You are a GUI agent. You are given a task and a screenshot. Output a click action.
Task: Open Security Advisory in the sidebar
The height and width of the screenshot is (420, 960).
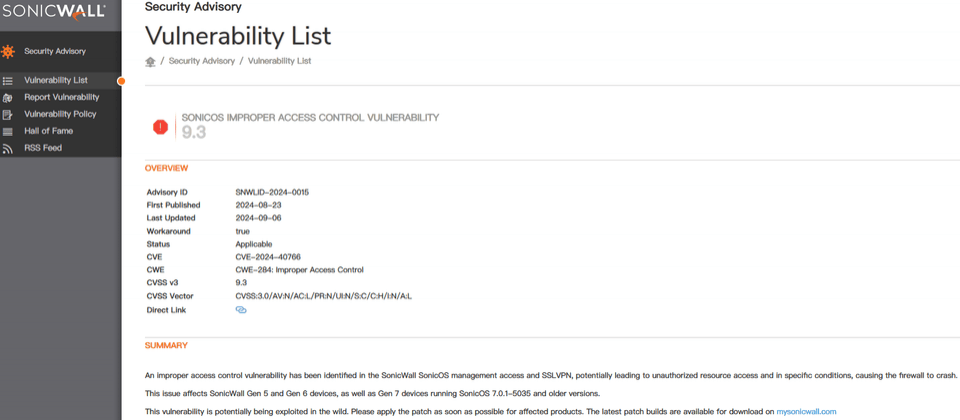click(x=55, y=51)
